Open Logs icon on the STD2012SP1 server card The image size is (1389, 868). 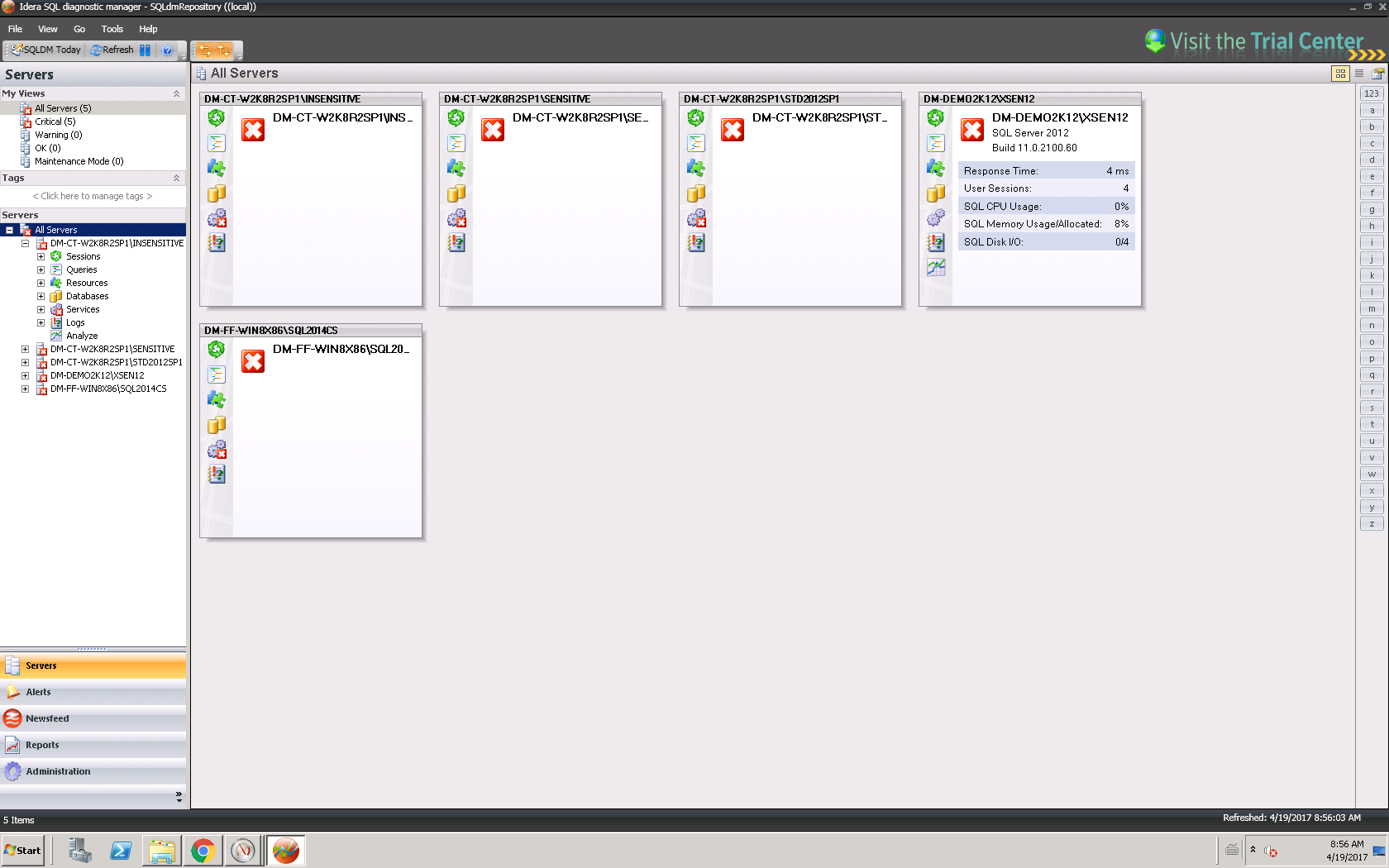pos(696,243)
